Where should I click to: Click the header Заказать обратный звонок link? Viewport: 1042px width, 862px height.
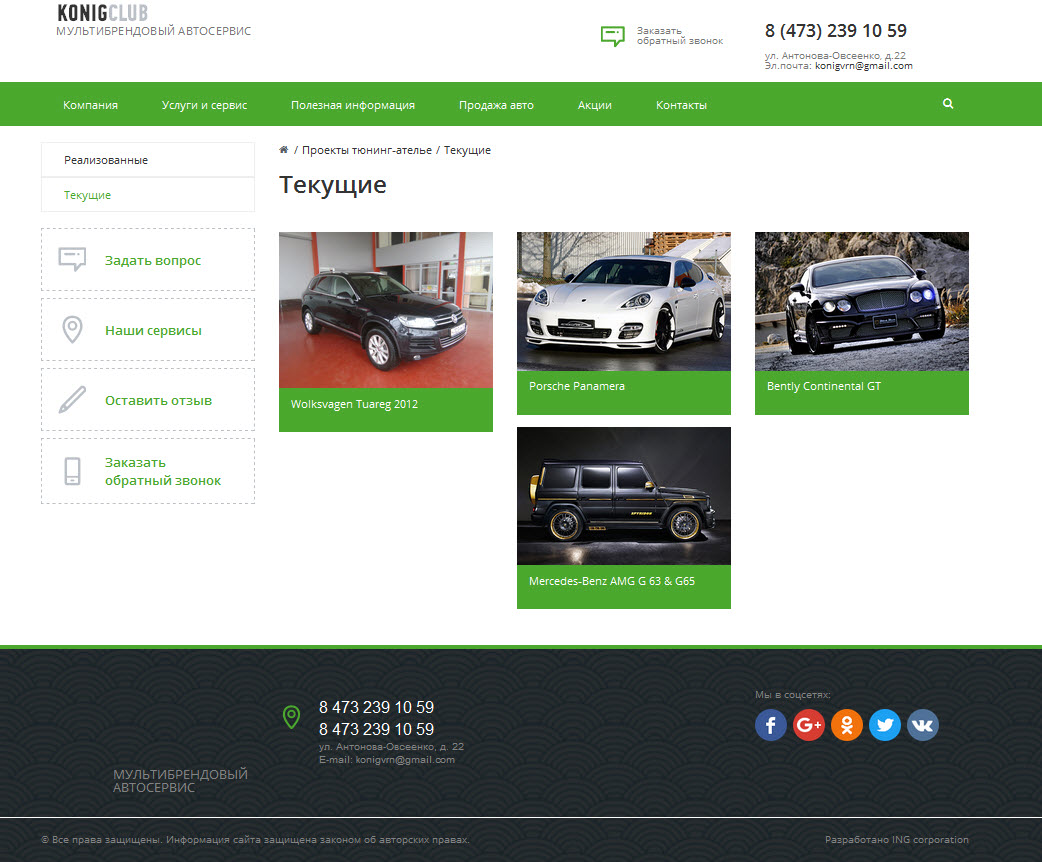680,36
